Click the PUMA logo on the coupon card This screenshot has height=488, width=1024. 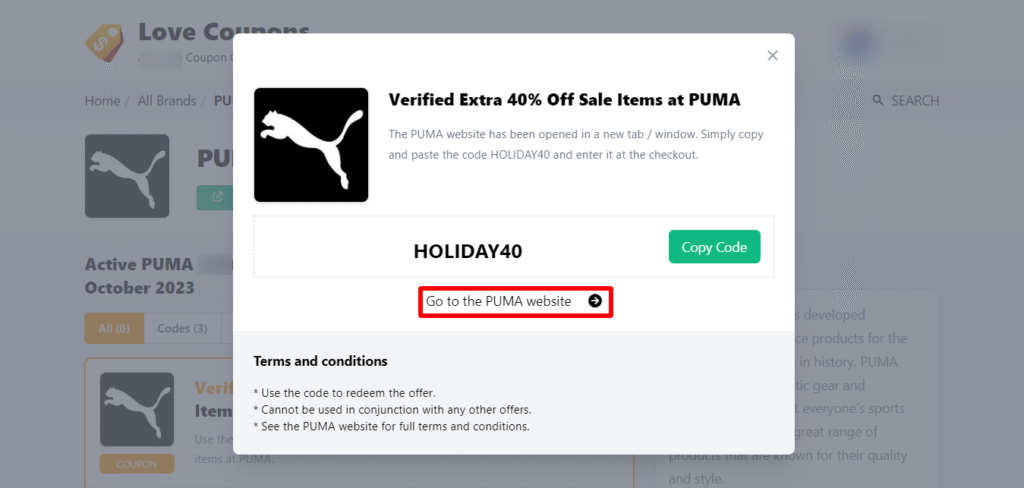click(137, 410)
